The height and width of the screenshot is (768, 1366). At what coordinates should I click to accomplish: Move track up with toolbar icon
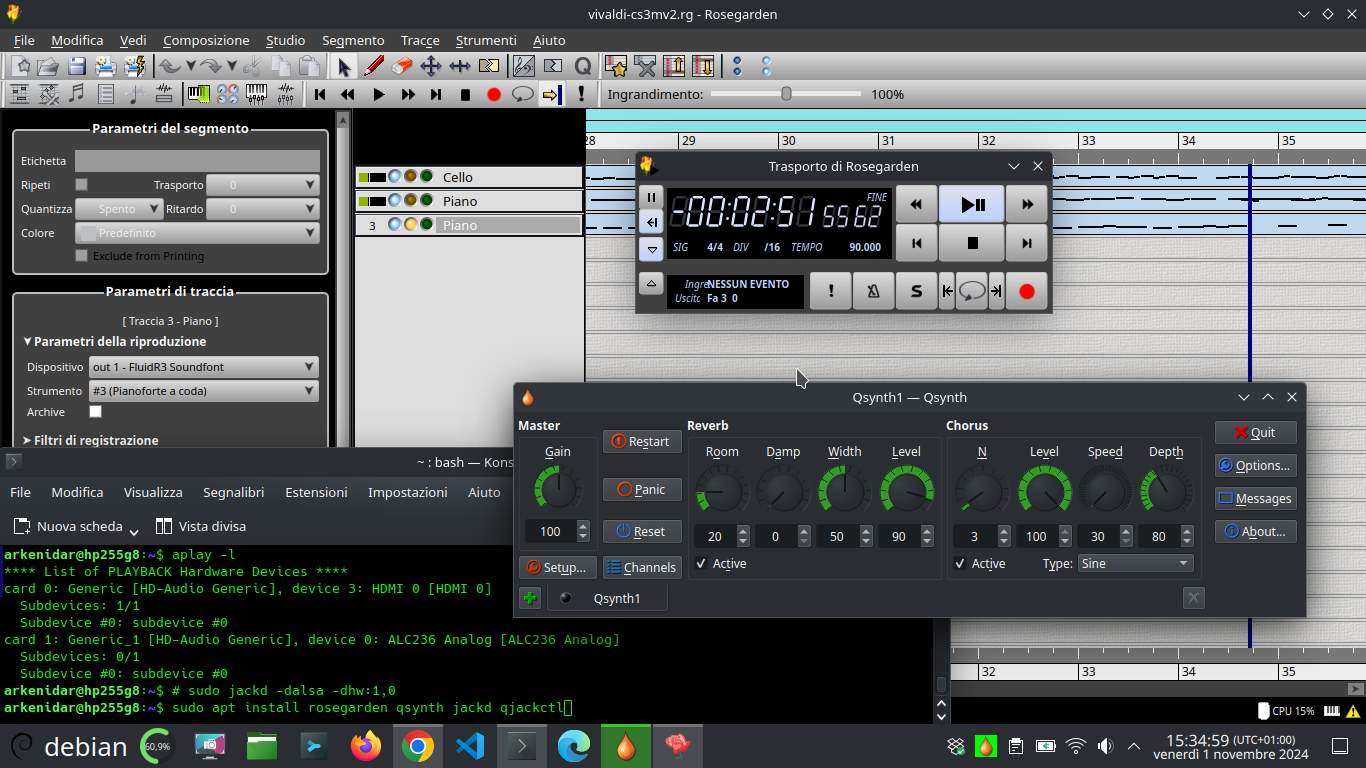674,67
